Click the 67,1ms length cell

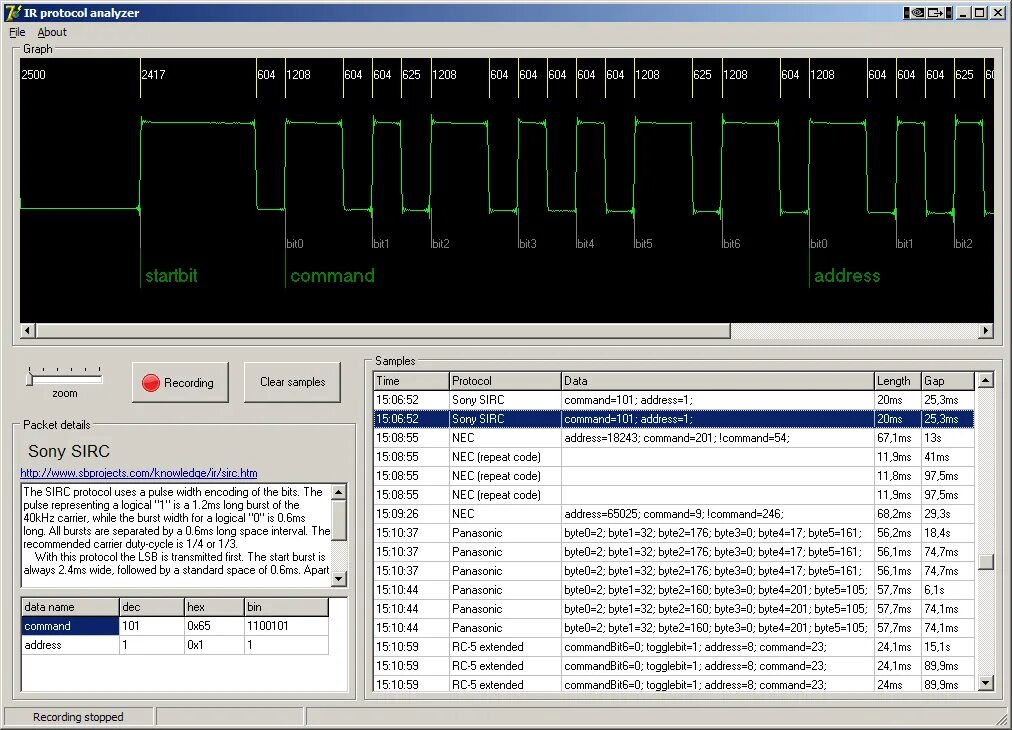click(897, 438)
